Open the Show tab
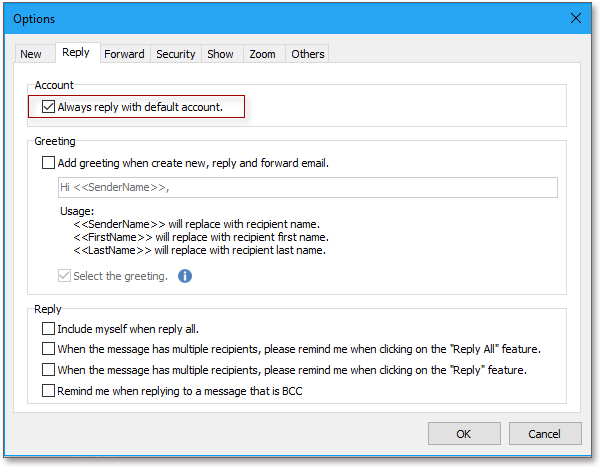The width and height of the screenshot is (601, 468). pos(220,54)
